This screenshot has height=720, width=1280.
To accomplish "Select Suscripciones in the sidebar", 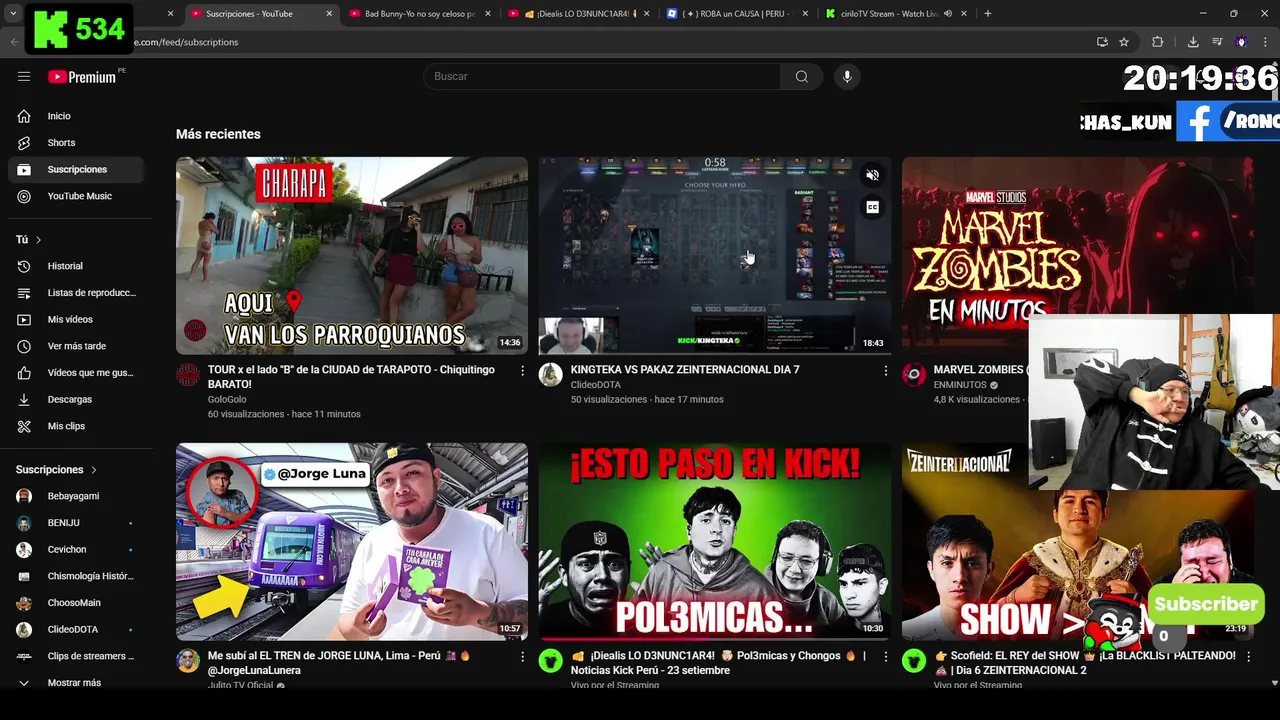I will 76,170.
